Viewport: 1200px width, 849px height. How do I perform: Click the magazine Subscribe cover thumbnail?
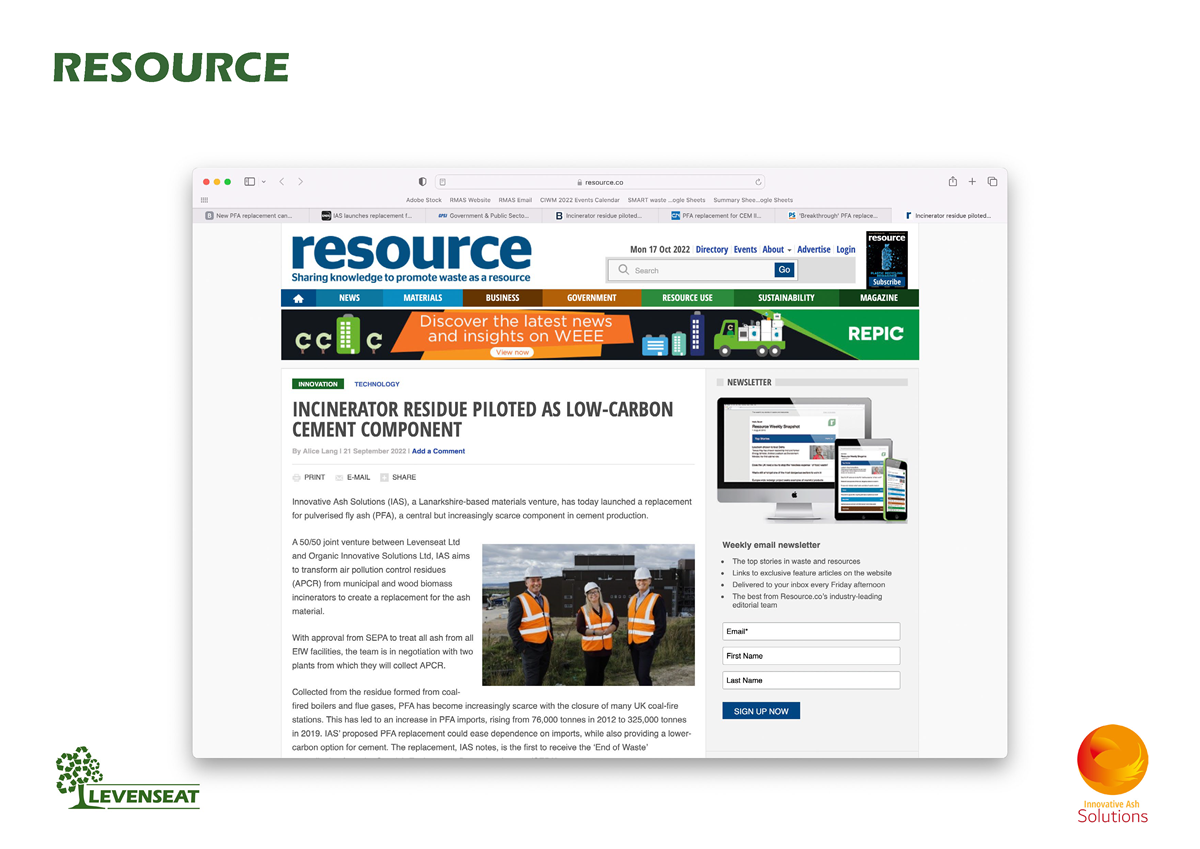[x=887, y=260]
